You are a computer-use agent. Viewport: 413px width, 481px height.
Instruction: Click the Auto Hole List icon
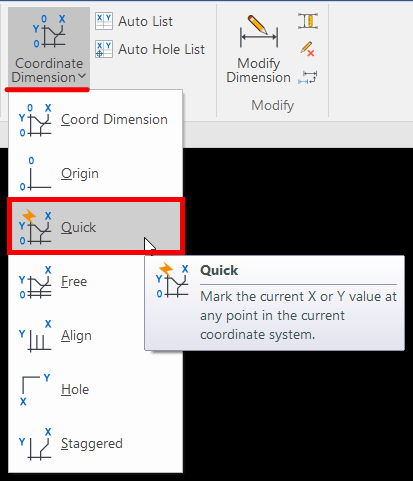coord(104,49)
